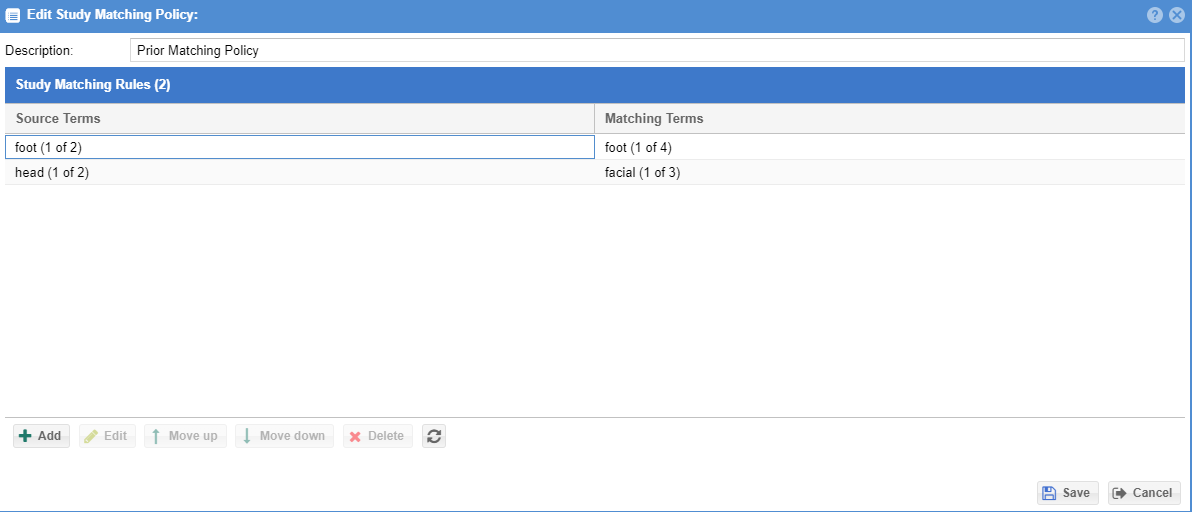Viewport: 1192px width, 512px height.
Task: Click the Move down arrow button
Action: (284, 436)
